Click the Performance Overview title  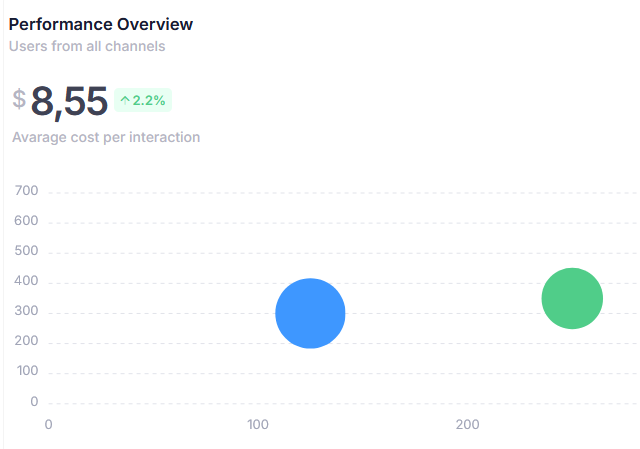point(101,23)
